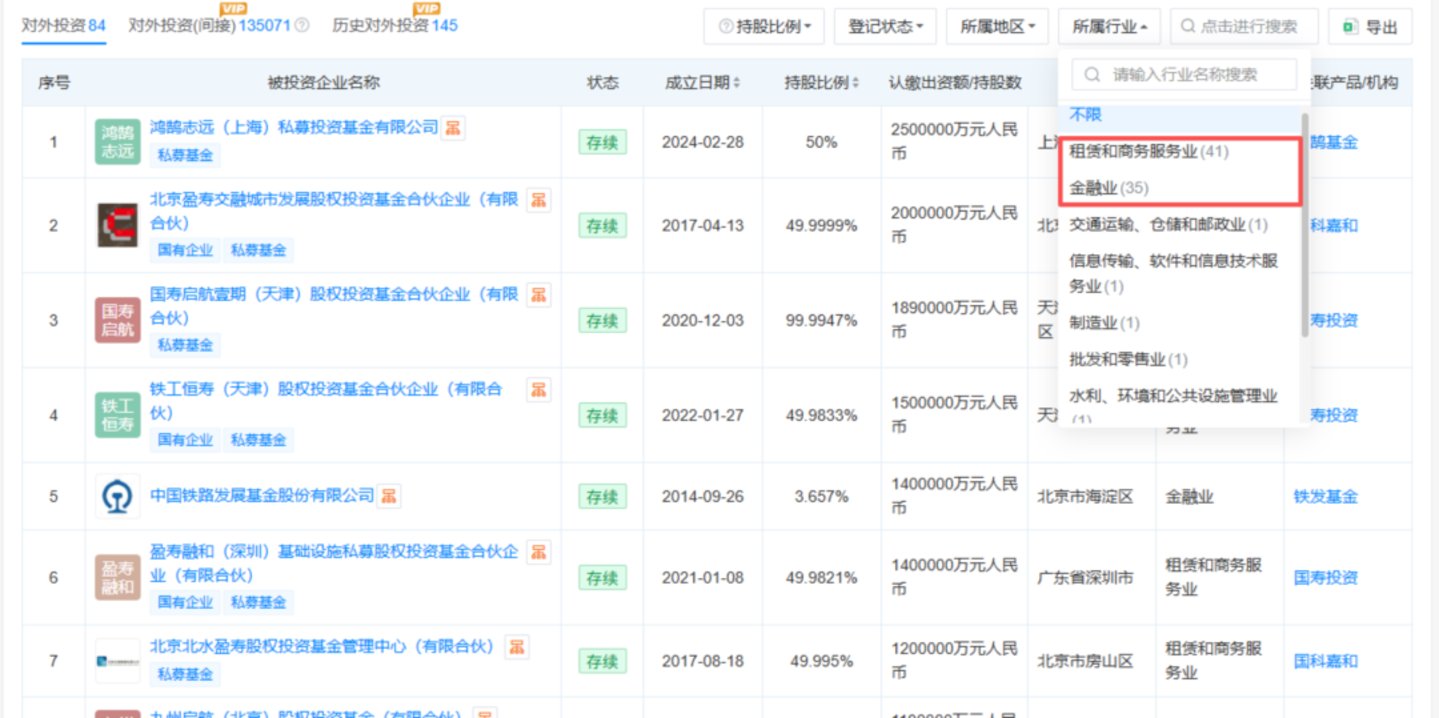Open the 盈寿融和 tan company logo

click(x=118, y=577)
